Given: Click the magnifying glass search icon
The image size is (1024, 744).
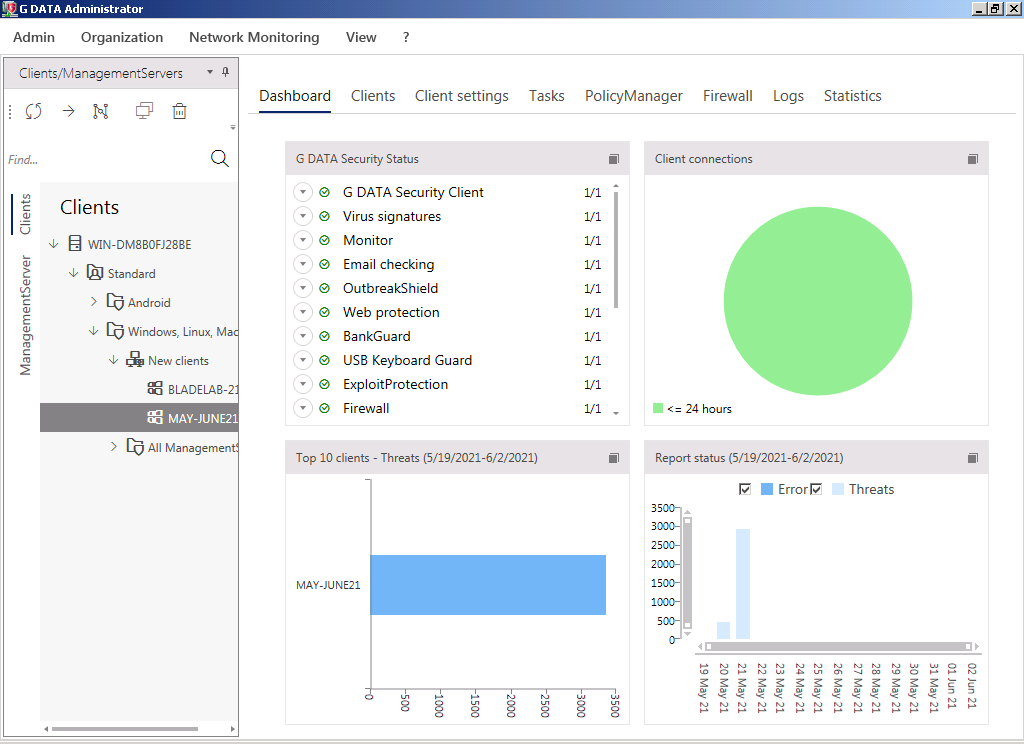Looking at the screenshot, I should point(220,159).
